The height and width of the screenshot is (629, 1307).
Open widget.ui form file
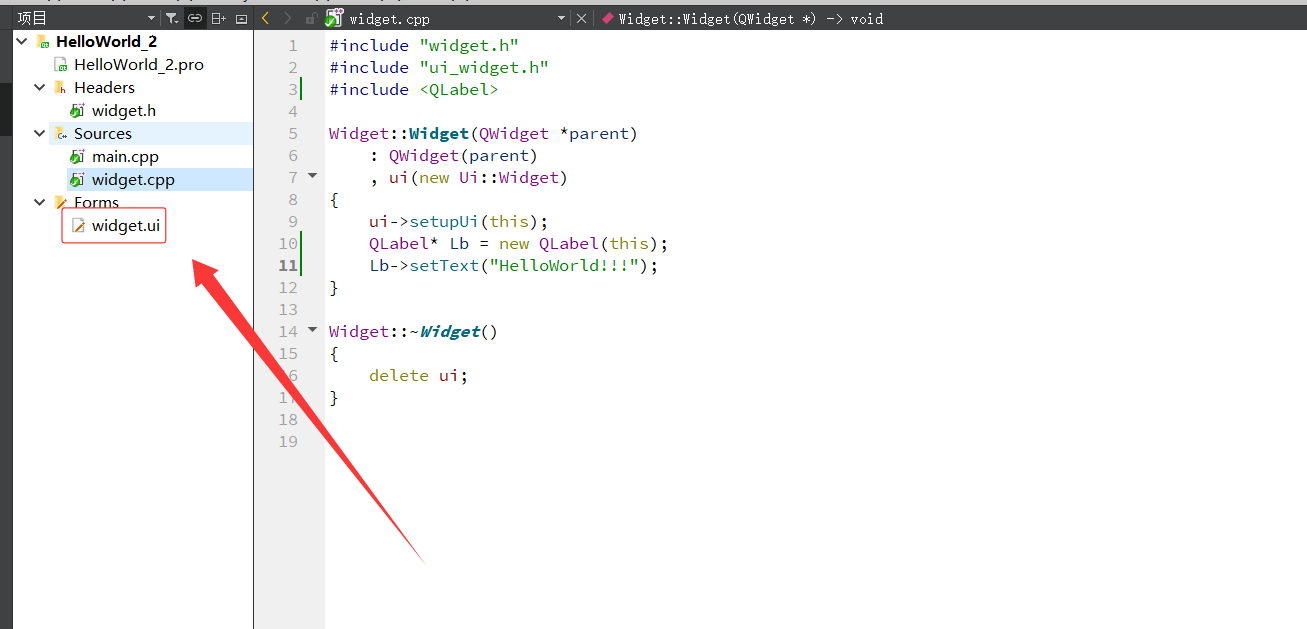click(x=126, y=226)
